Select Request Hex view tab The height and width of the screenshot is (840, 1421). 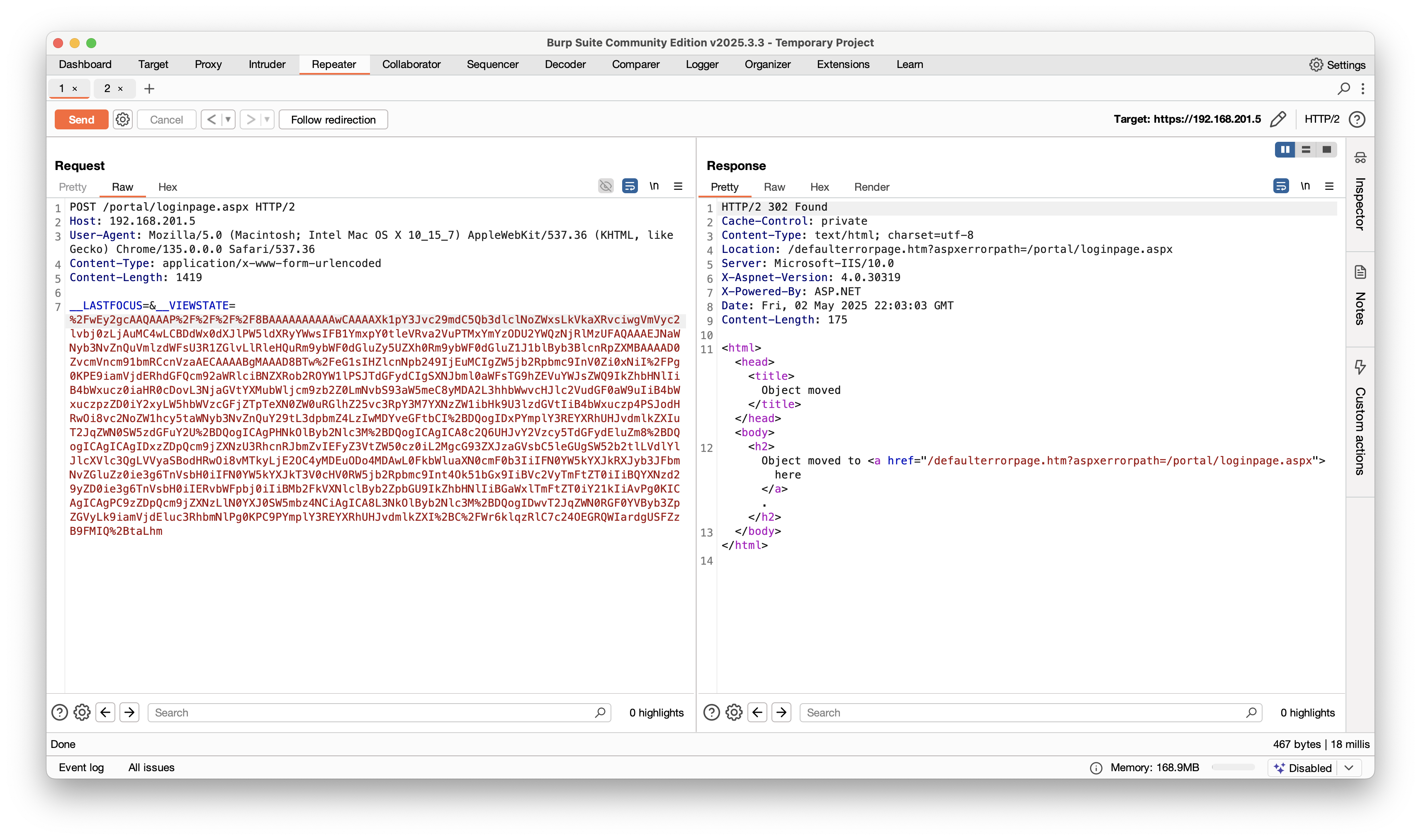168,187
